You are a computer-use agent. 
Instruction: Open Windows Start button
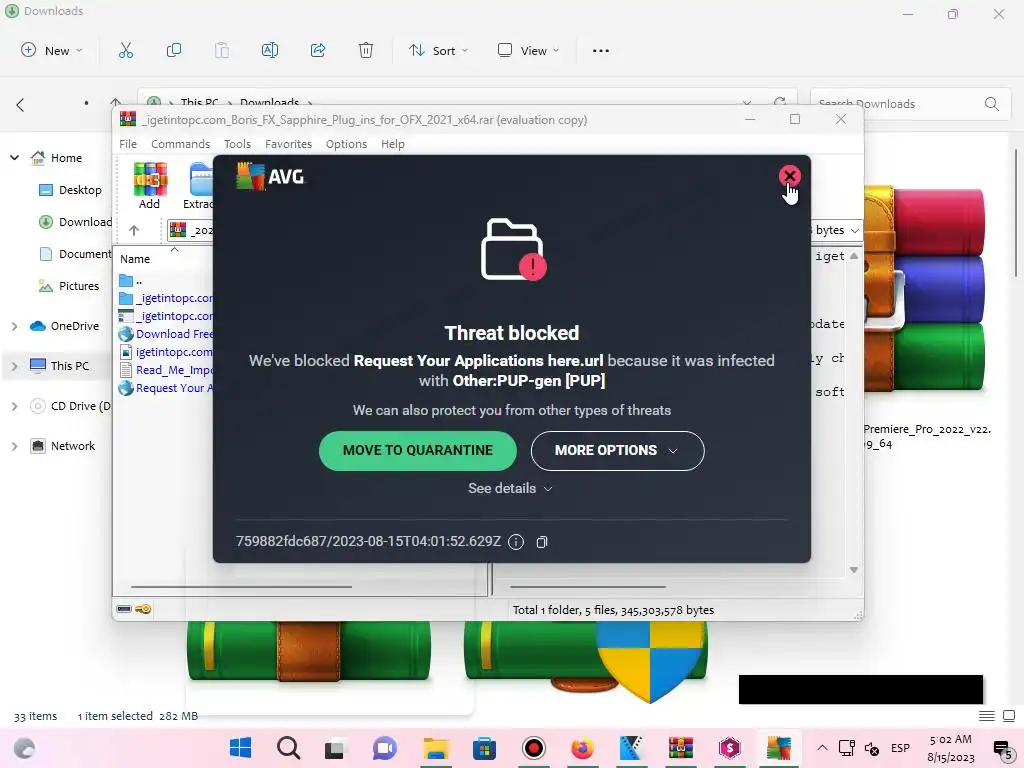pos(240,748)
